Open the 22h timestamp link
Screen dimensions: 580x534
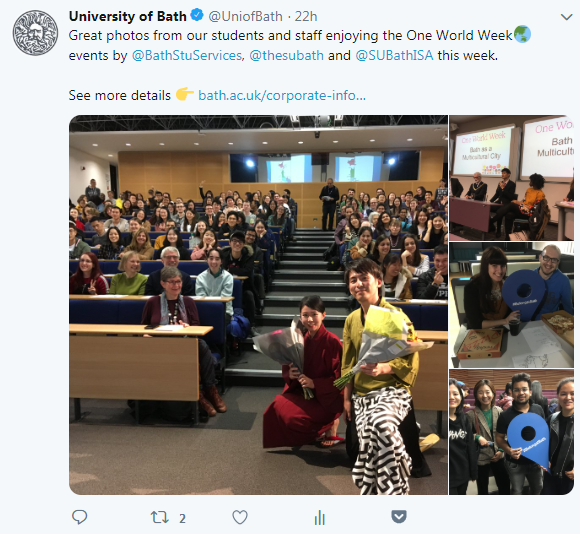coord(306,17)
